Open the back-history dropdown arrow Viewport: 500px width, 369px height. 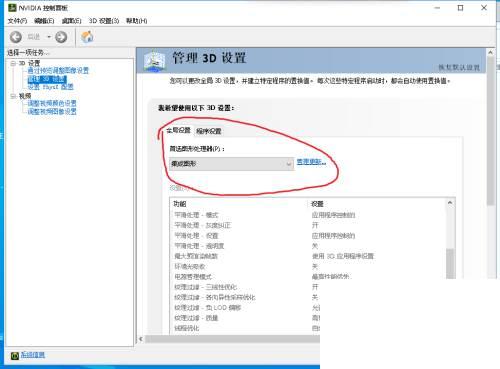point(49,37)
